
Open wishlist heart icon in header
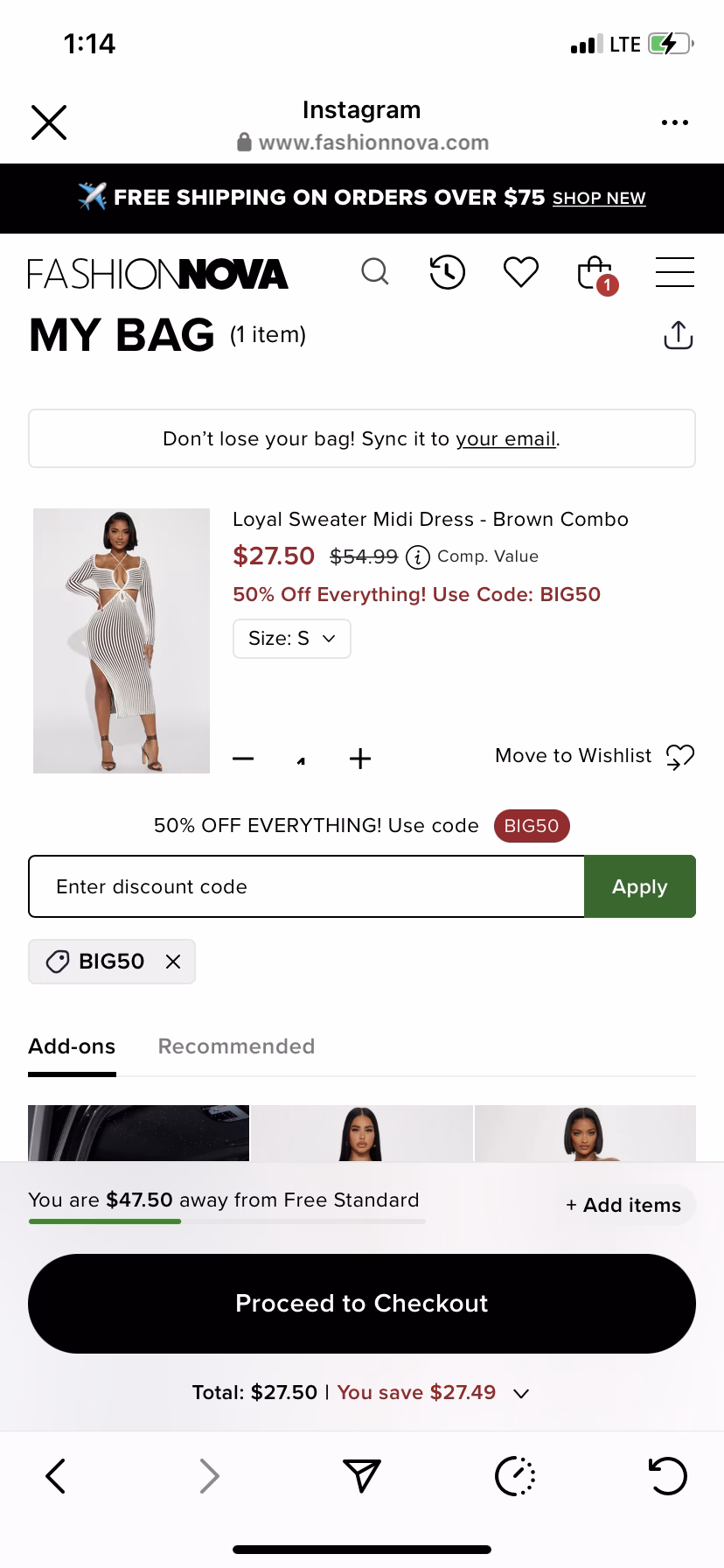(x=520, y=272)
